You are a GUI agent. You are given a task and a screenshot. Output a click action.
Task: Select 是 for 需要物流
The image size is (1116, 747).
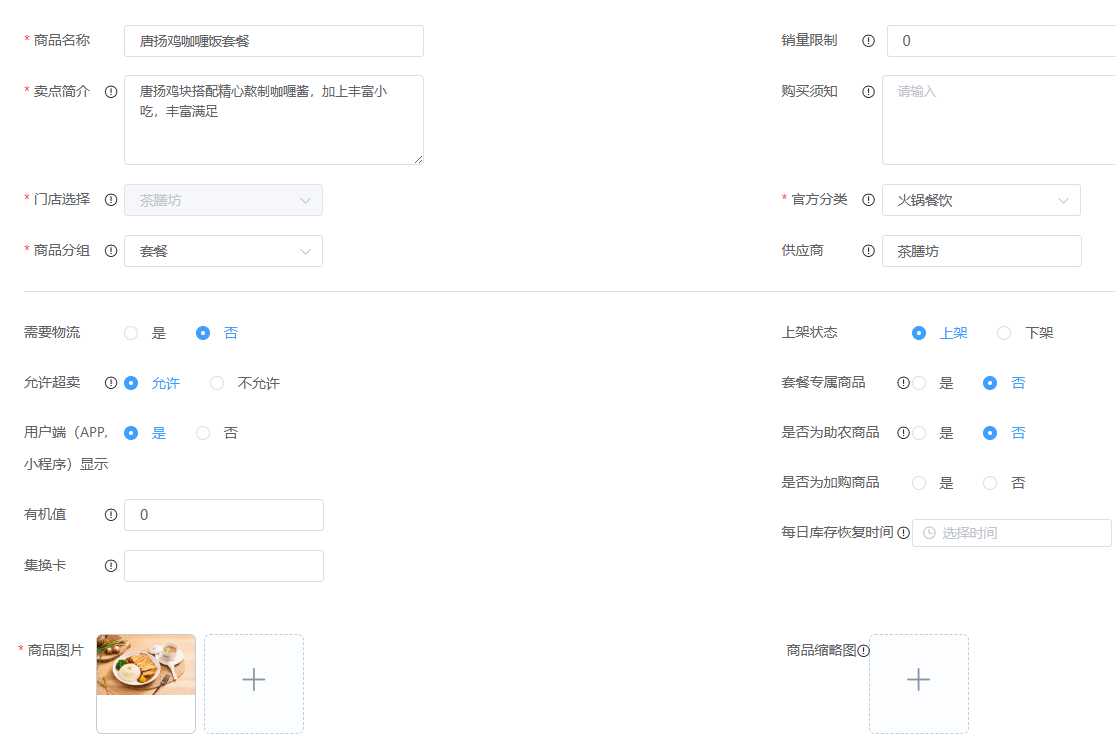click(131, 333)
